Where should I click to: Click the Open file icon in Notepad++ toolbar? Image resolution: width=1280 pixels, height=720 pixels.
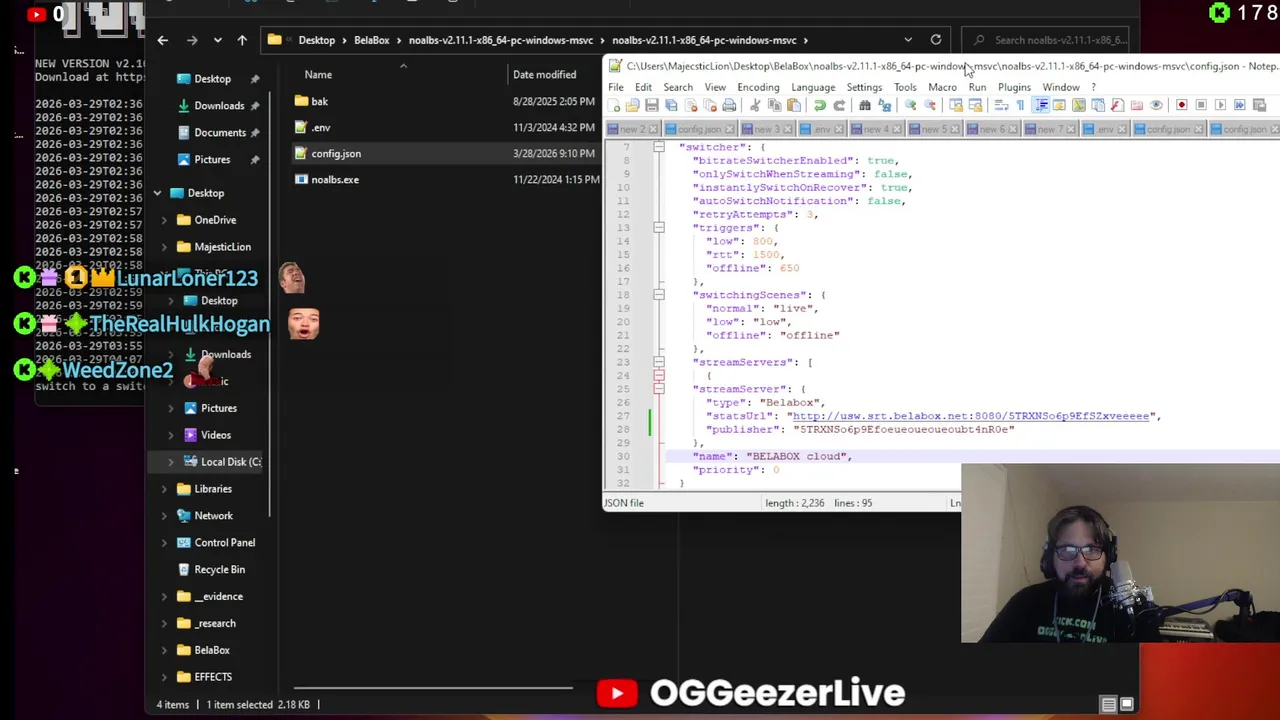pyautogui.click(x=633, y=105)
